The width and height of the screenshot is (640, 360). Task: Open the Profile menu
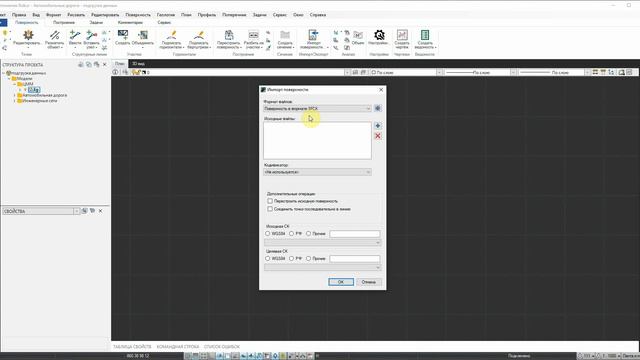pyautogui.click(x=207, y=15)
